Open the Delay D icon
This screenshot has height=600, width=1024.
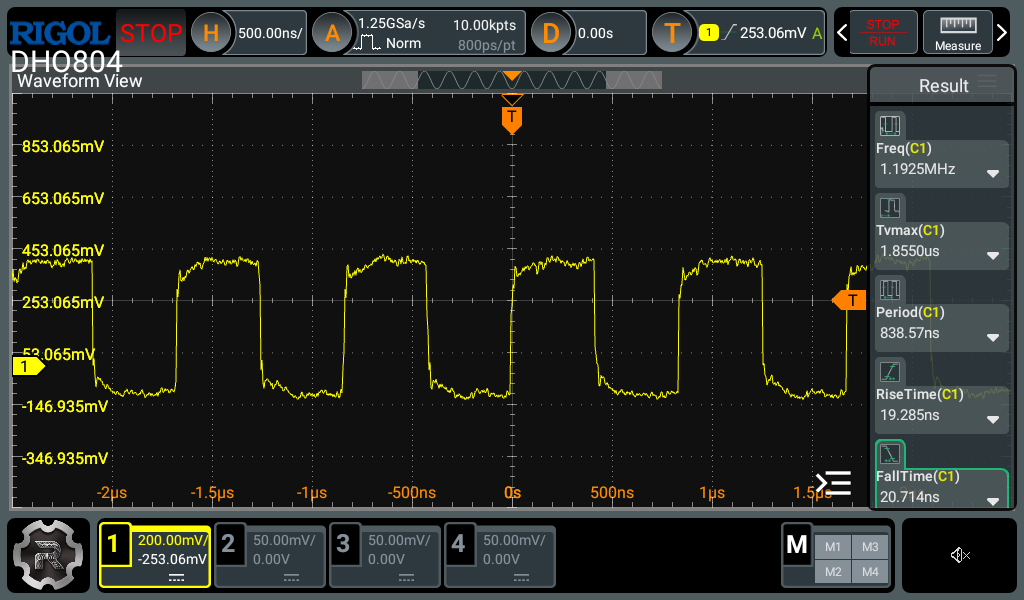(x=551, y=33)
